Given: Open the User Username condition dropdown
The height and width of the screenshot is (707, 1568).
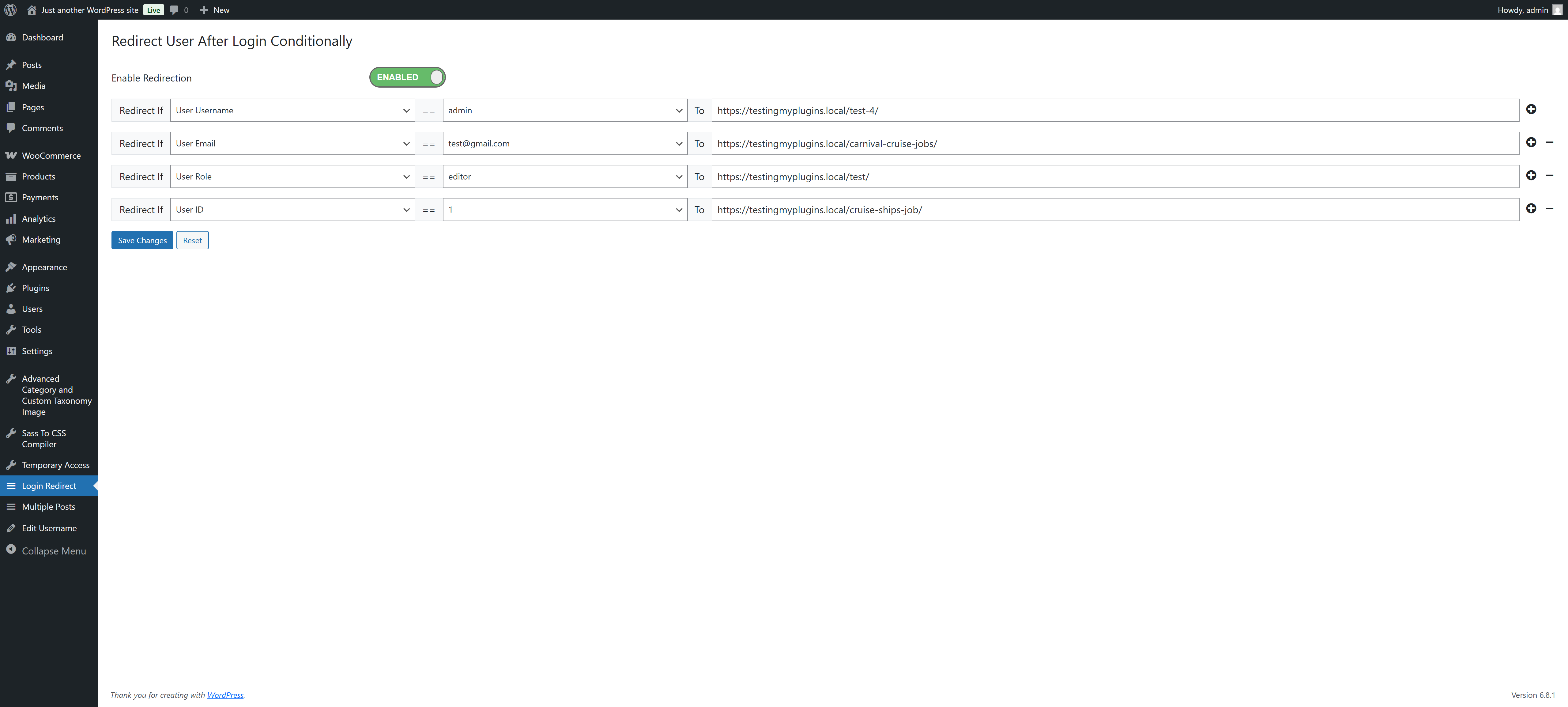Looking at the screenshot, I should click(292, 110).
